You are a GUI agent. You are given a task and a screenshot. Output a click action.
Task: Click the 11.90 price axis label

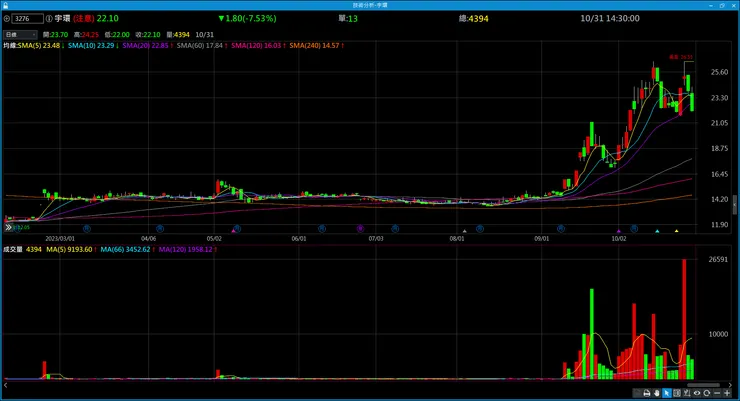pyautogui.click(x=719, y=225)
